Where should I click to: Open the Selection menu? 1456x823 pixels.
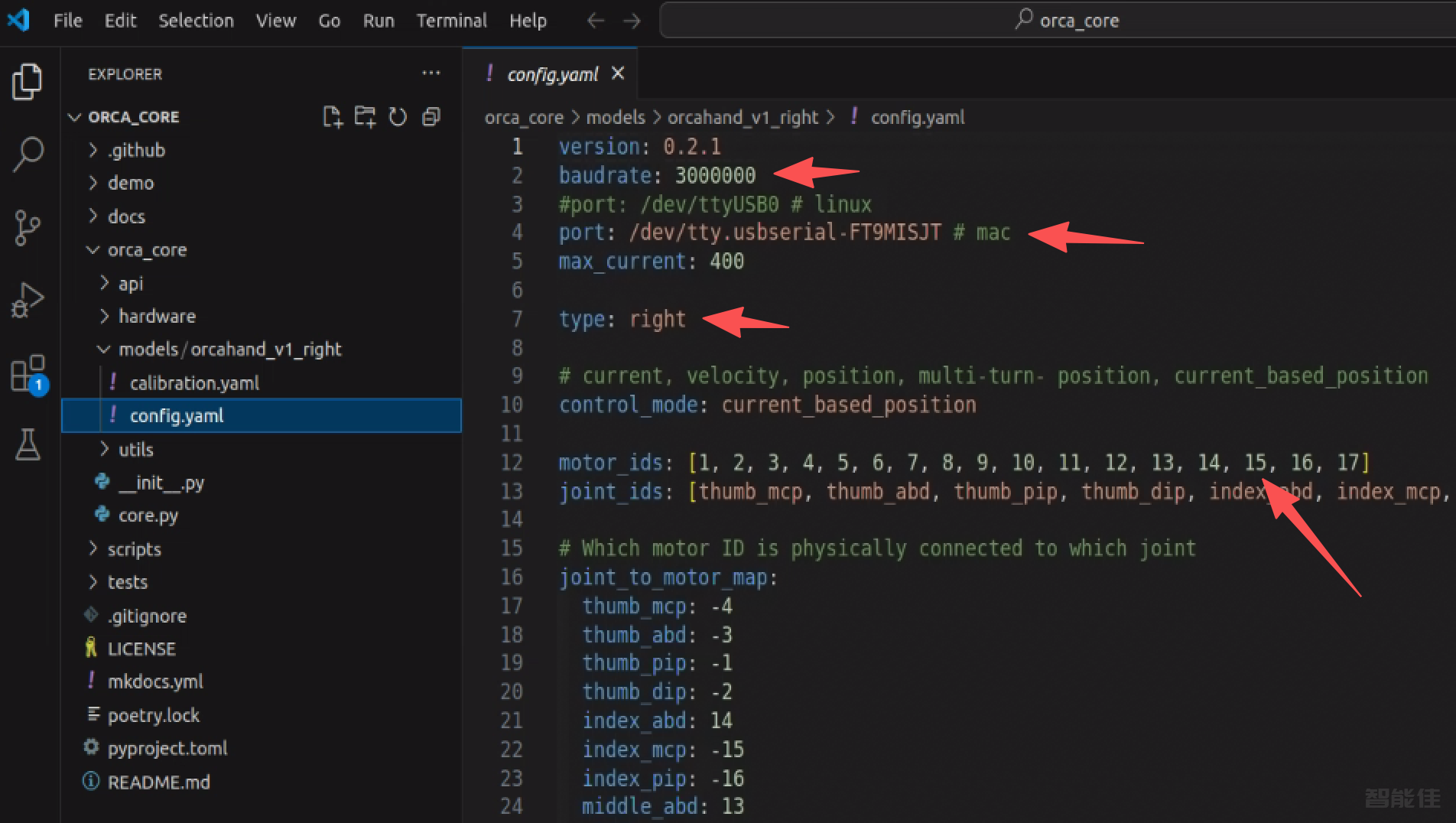(196, 21)
